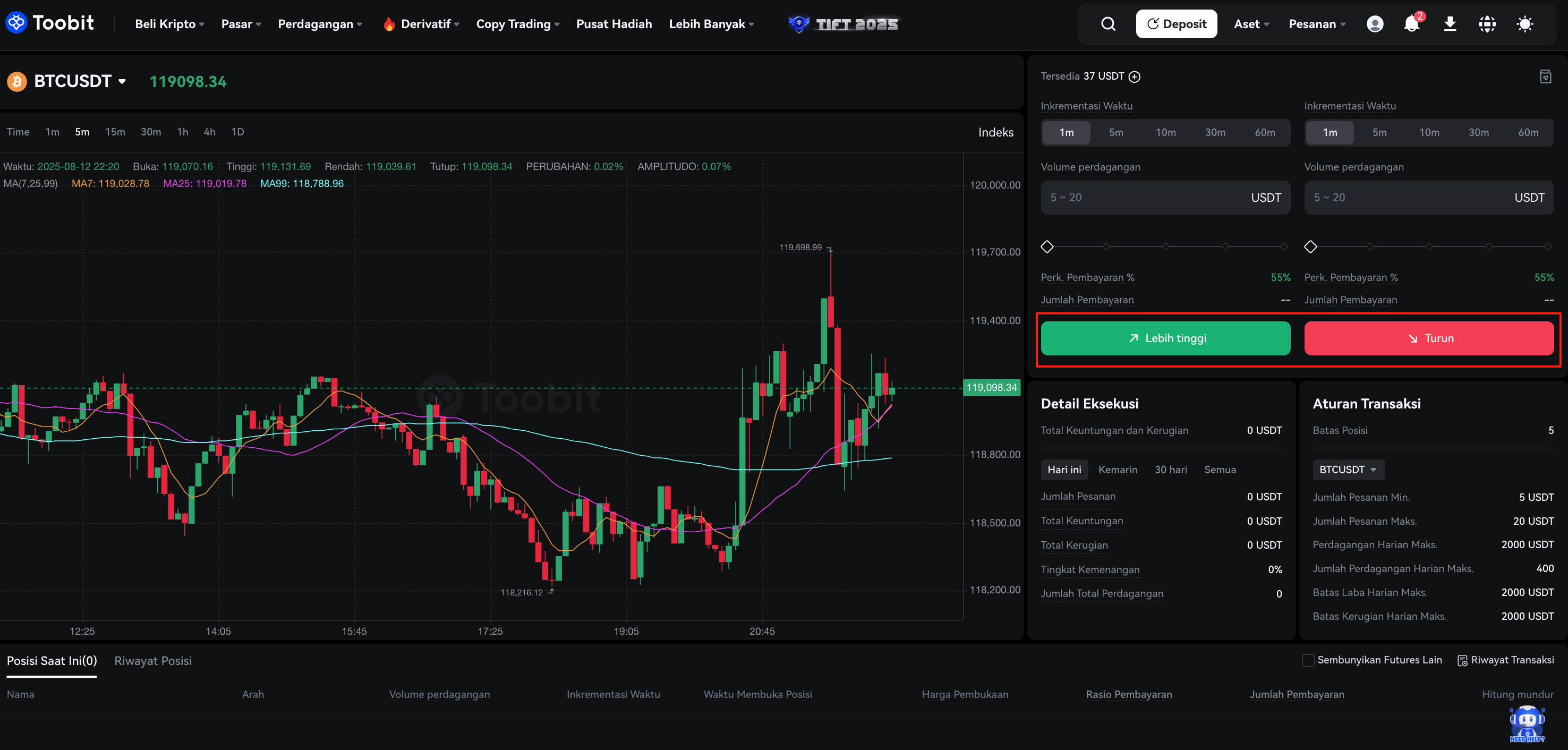
Task: Click the Deposit button
Action: (x=1176, y=24)
